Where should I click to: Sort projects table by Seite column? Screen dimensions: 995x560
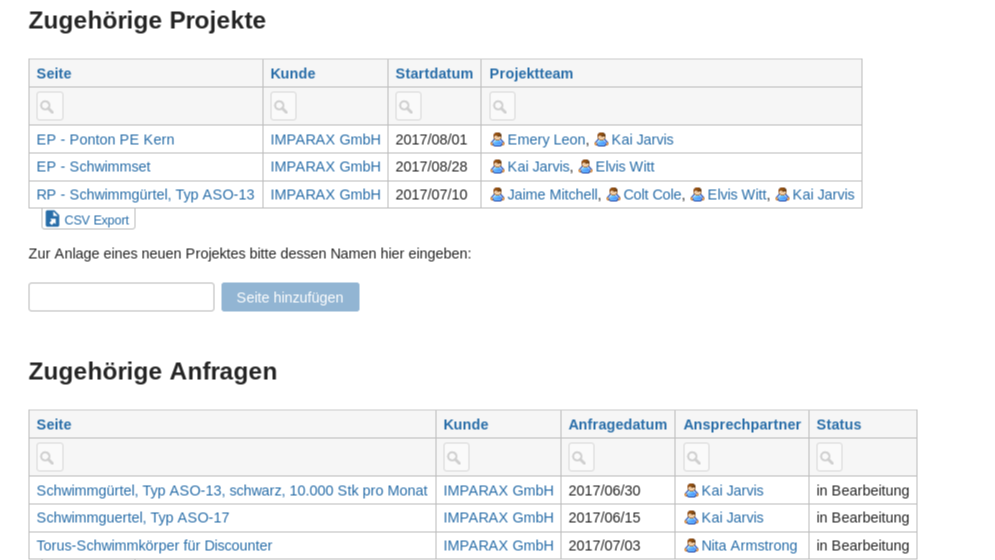tap(54, 74)
